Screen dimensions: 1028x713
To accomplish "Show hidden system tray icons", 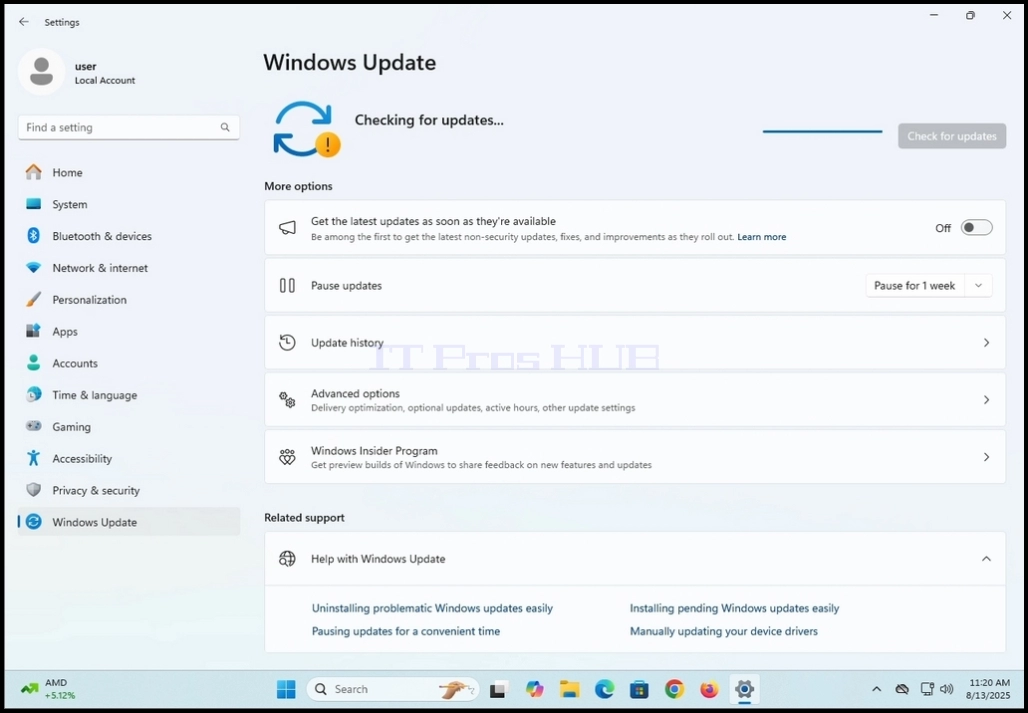I will pyautogui.click(x=876, y=689).
